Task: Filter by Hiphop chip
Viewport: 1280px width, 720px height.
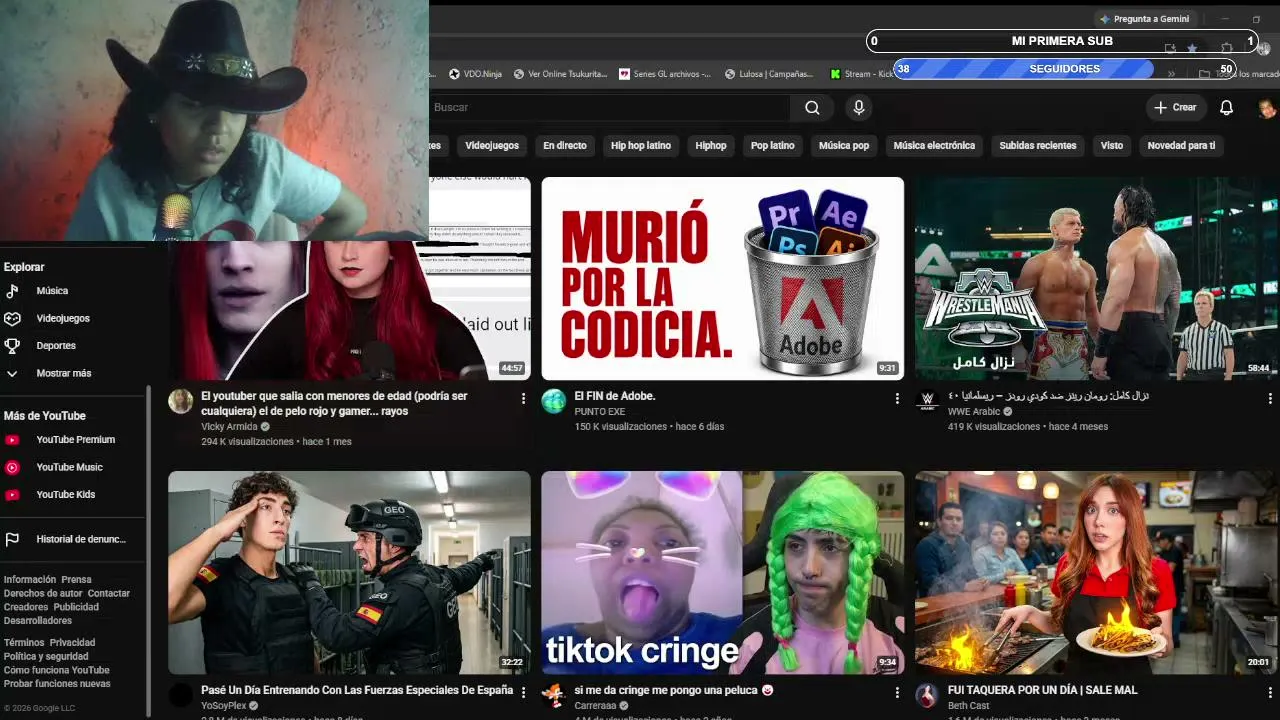Action: (x=711, y=146)
